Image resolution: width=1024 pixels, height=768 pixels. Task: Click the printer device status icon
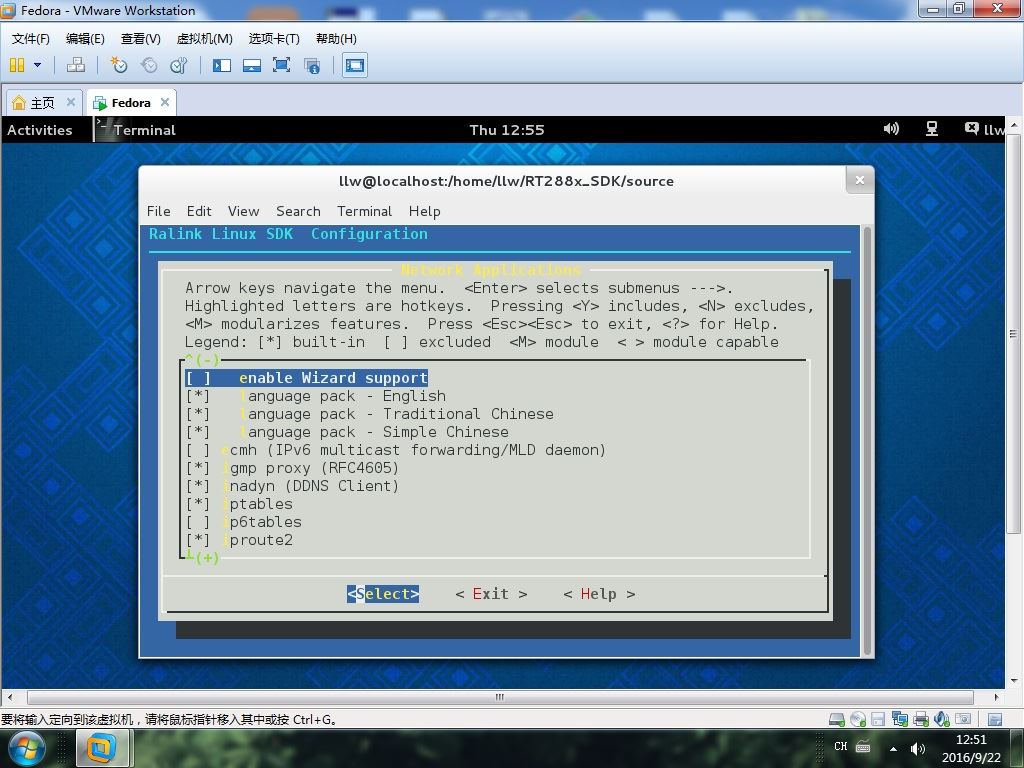point(921,720)
